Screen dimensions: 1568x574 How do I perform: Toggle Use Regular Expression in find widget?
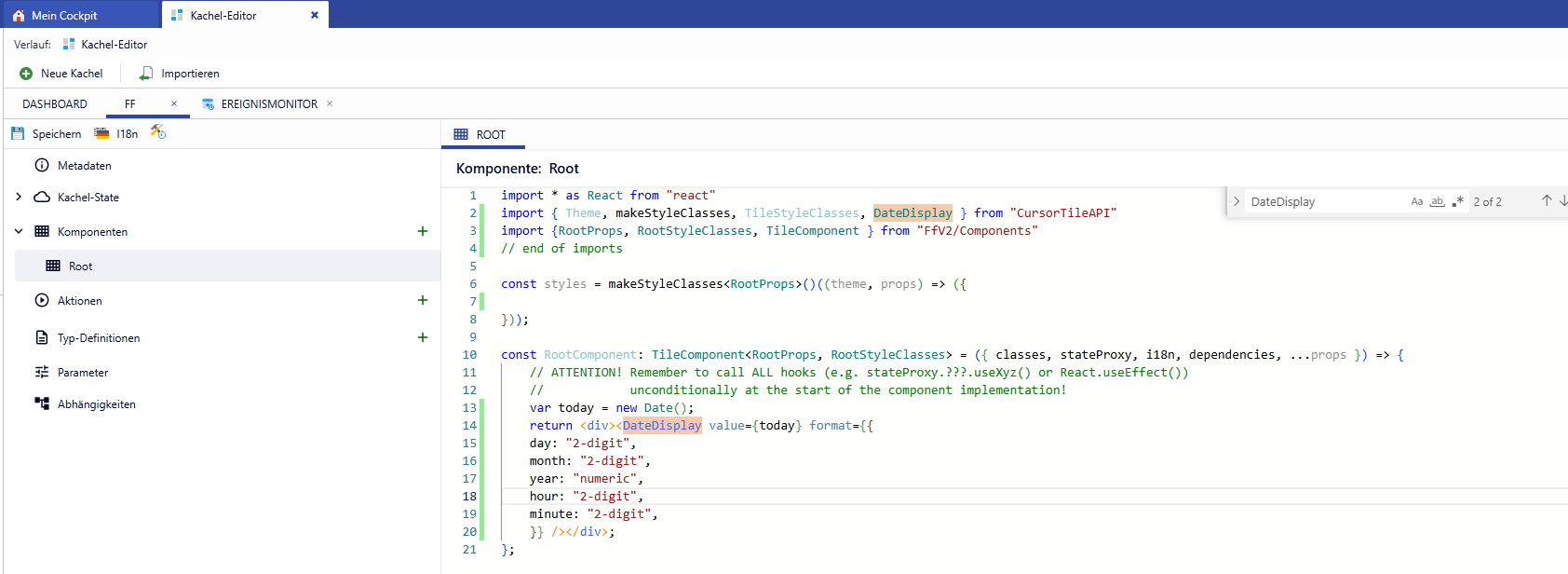click(1458, 201)
